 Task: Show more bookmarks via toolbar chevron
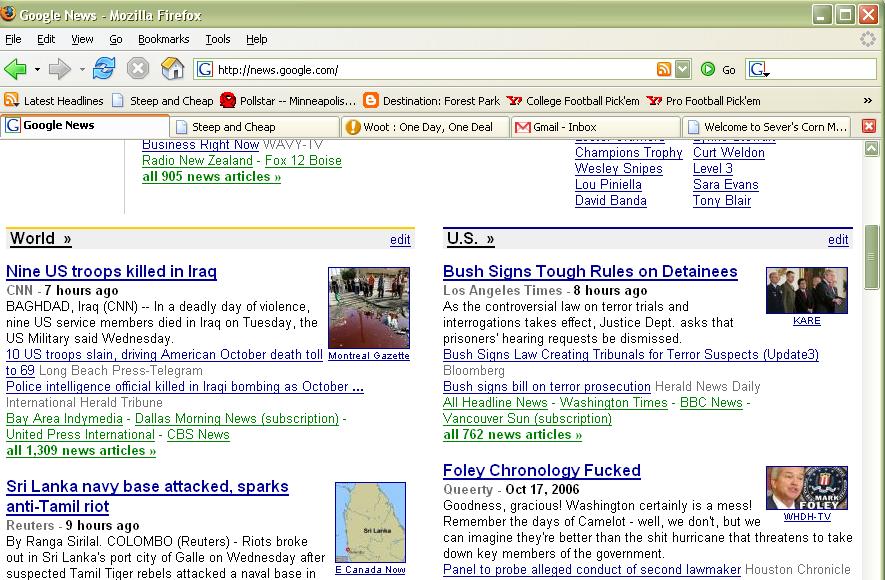[867, 101]
